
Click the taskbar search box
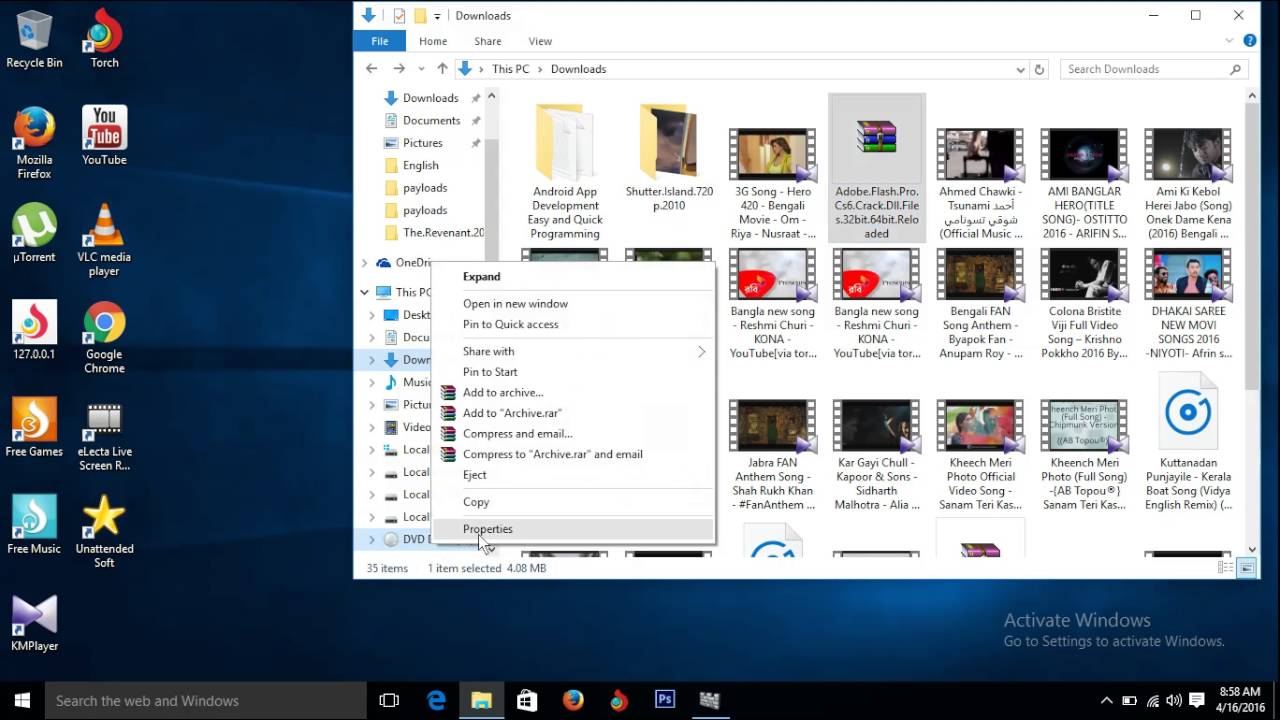coord(206,701)
